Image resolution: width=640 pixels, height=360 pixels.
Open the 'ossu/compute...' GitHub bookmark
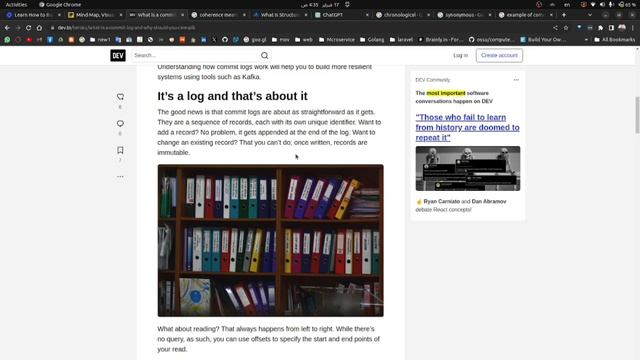[491, 40]
